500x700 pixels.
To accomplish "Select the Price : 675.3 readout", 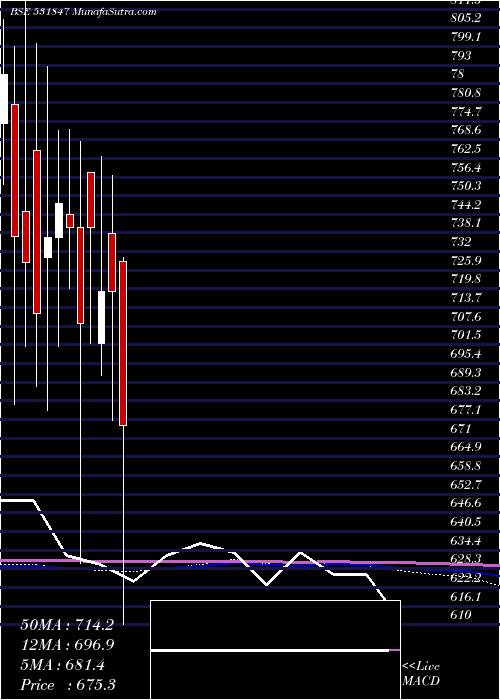I will (x=67, y=685).
